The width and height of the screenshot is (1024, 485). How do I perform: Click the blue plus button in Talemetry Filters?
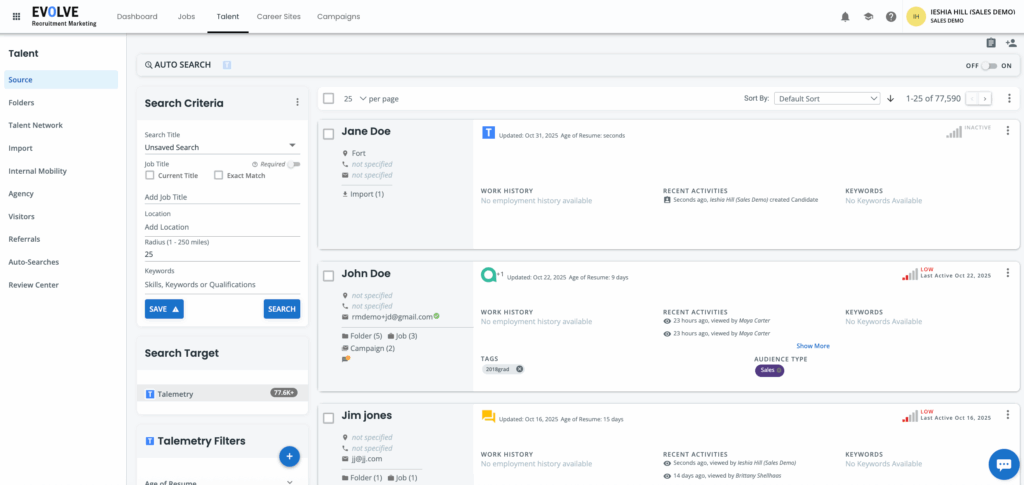point(289,457)
